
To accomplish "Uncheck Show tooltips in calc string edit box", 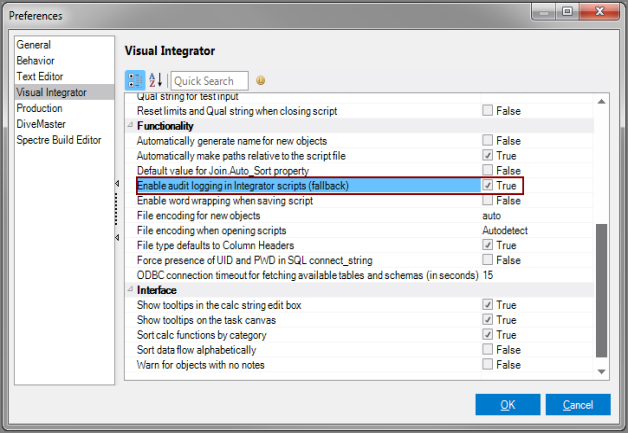I will click(487, 304).
